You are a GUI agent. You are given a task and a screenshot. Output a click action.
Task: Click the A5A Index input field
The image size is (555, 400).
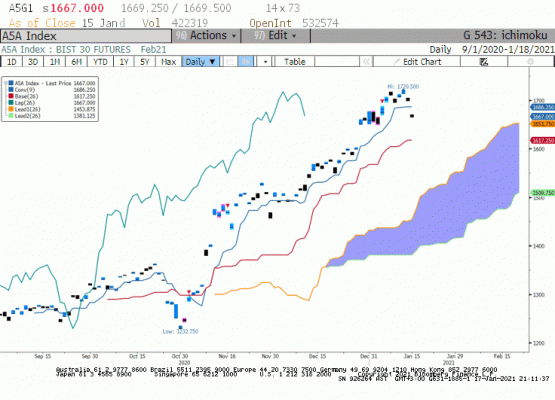coord(86,36)
